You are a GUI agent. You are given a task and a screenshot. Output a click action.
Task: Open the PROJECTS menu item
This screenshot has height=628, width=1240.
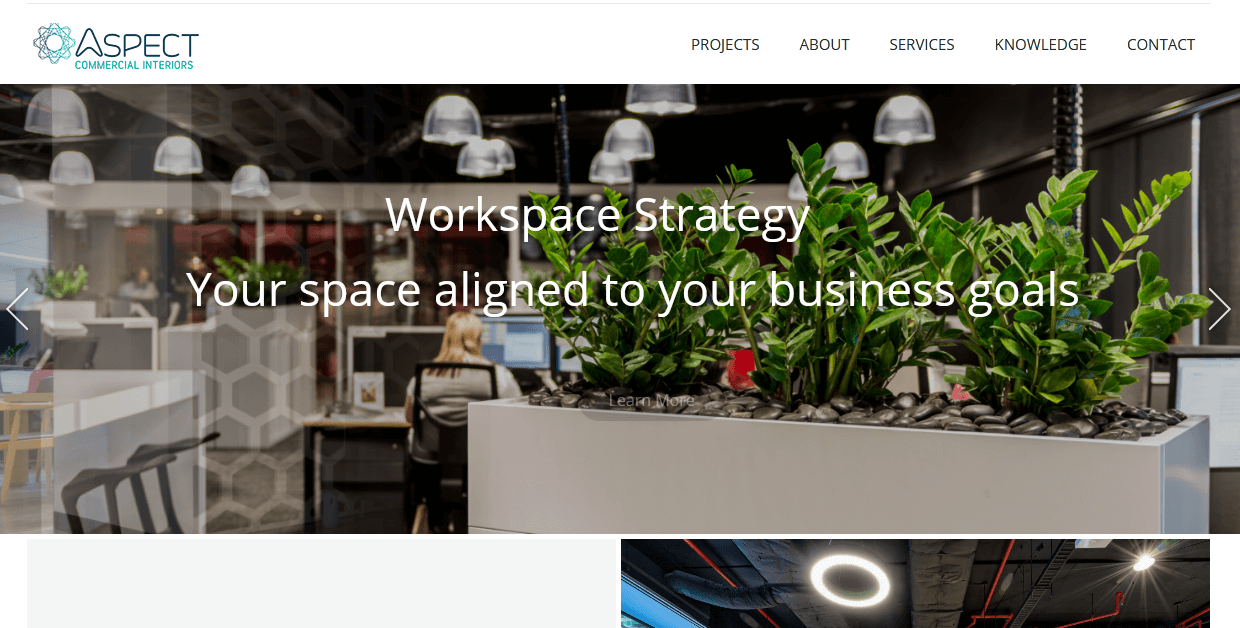tap(725, 44)
